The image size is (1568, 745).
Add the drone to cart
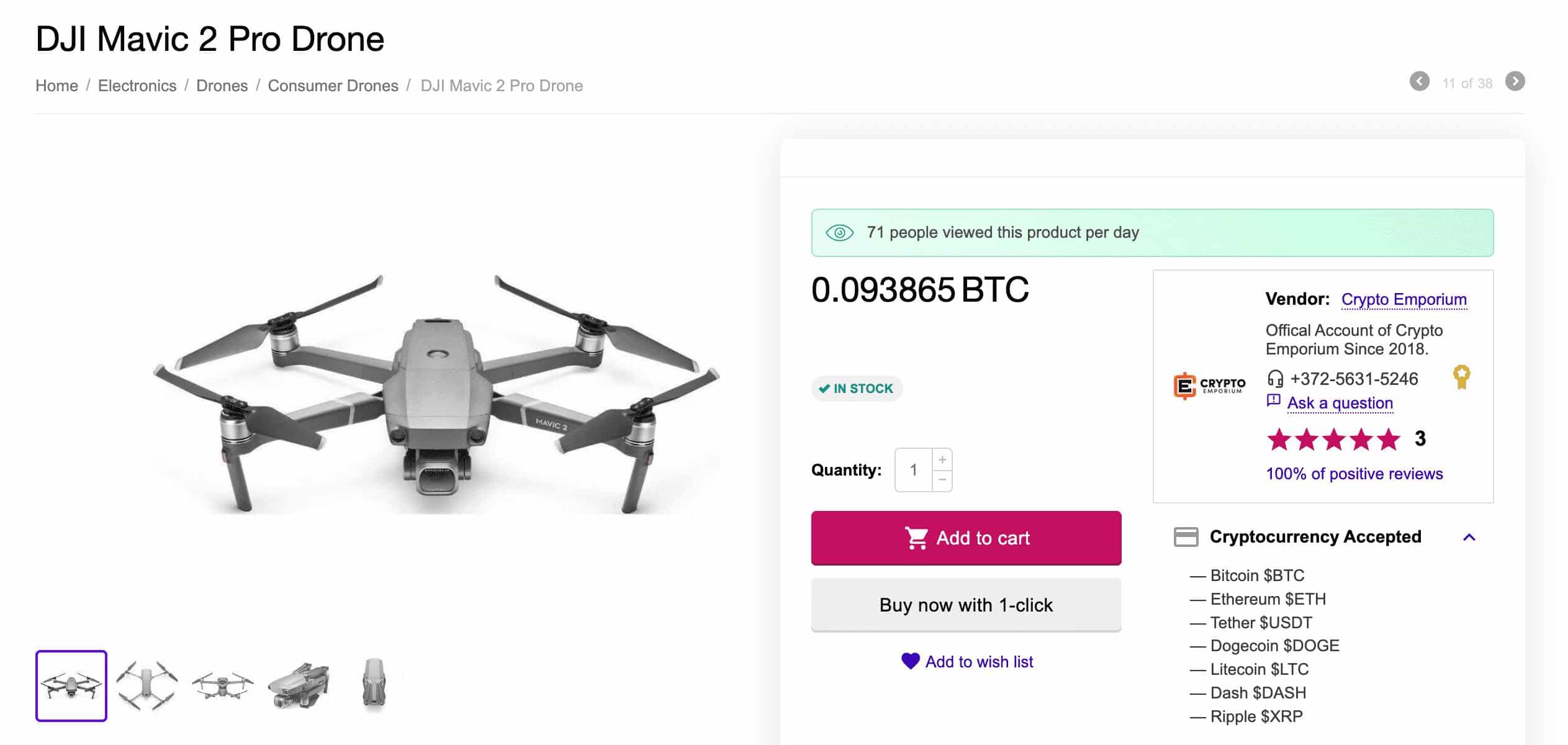(x=965, y=538)
